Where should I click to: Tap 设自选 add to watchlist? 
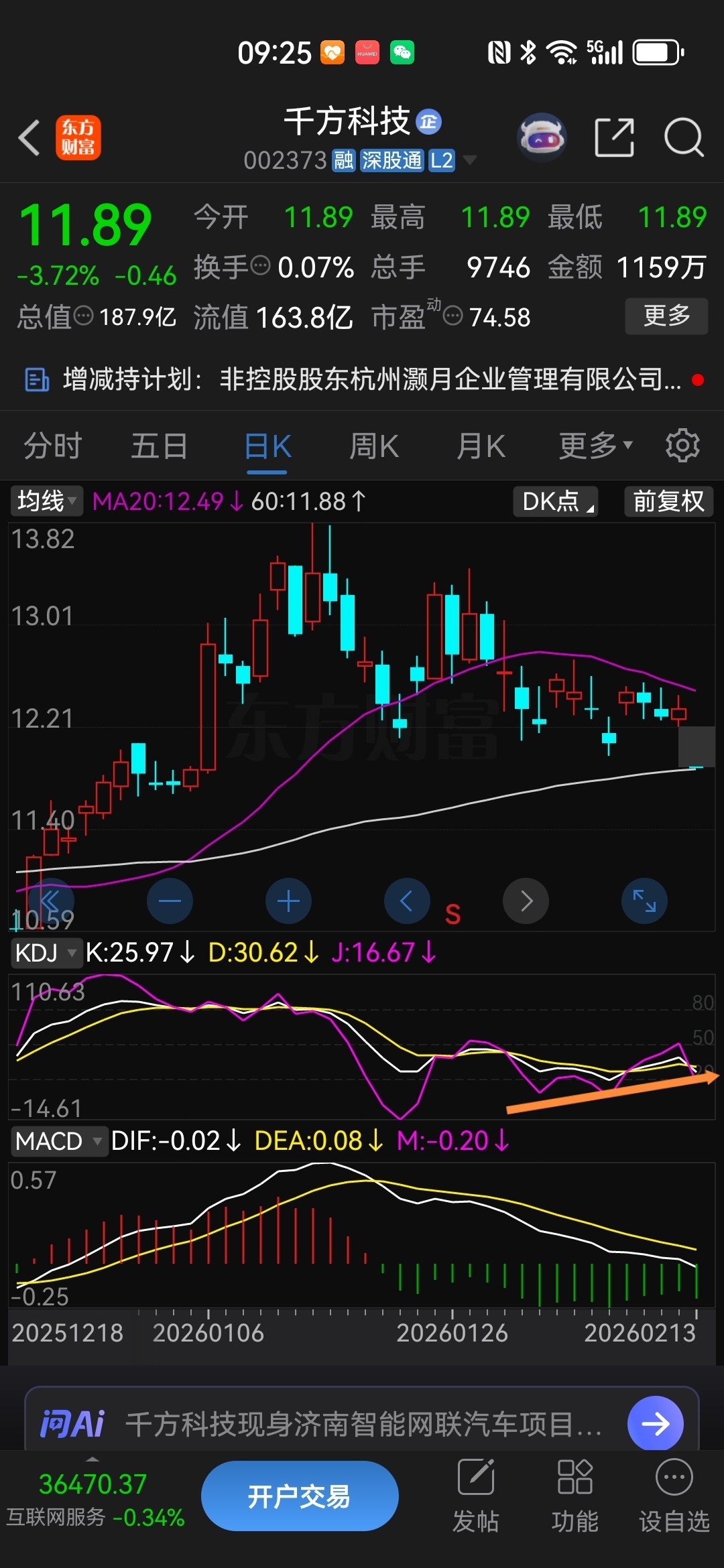pos(674,1496)
